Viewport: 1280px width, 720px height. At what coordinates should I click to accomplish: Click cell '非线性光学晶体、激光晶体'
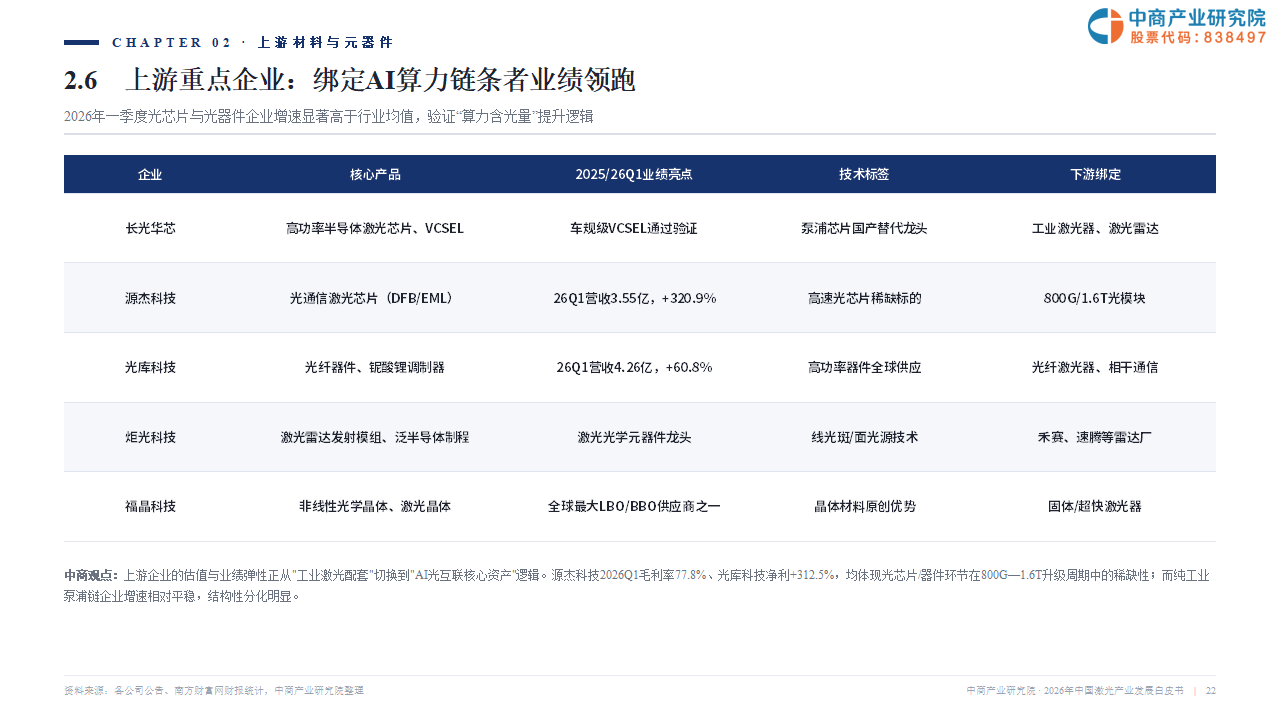point(375,506)
